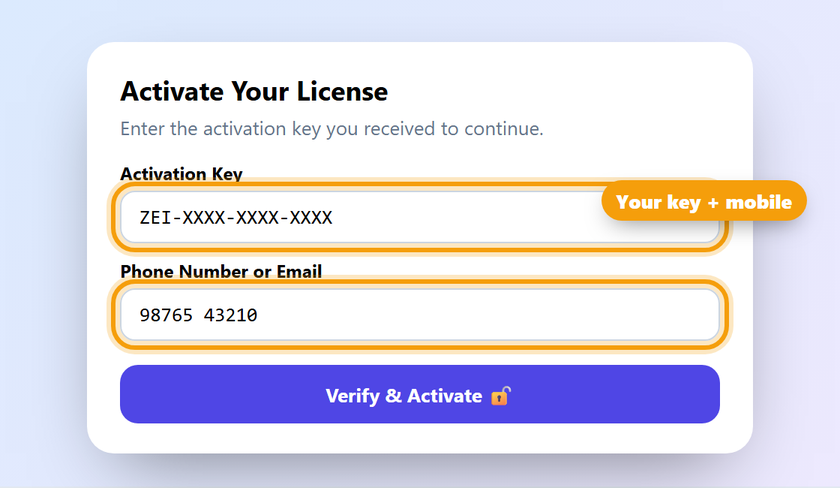Click the word 'Activate' on the purple button
840x488 pixels.
tap(445, 396)
